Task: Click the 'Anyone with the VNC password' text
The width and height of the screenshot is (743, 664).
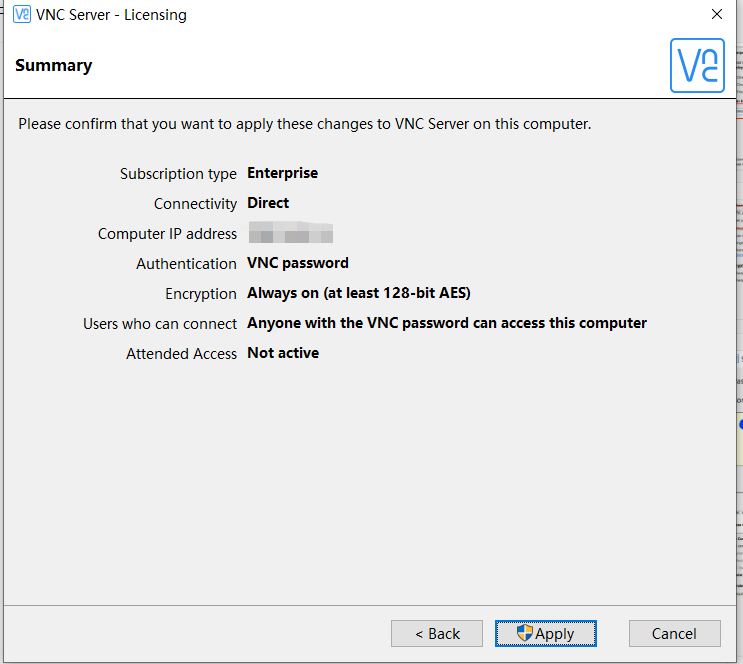Action: coord(446,323)
